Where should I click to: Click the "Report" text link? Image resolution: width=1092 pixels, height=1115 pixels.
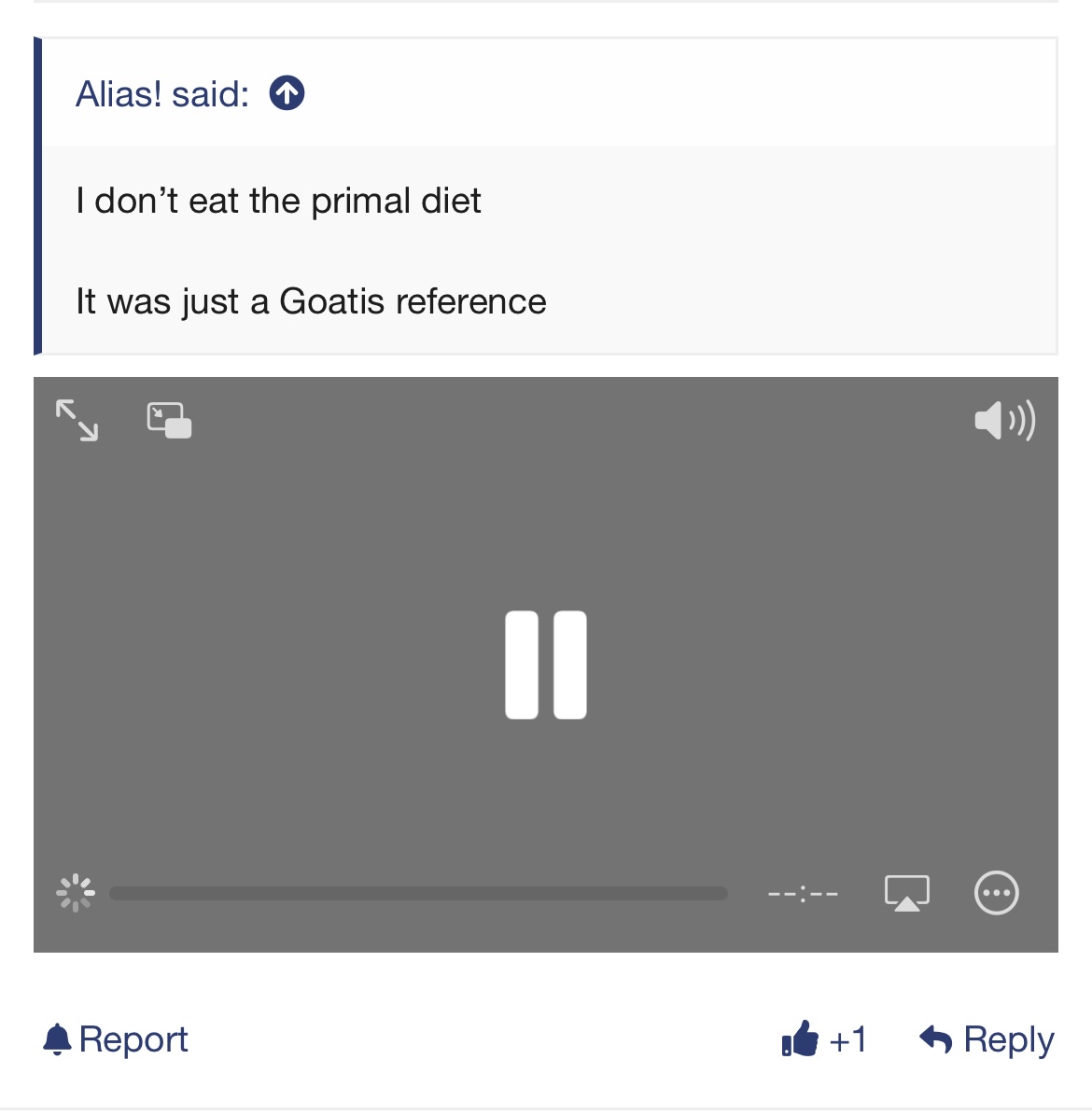coord(133,1039)
